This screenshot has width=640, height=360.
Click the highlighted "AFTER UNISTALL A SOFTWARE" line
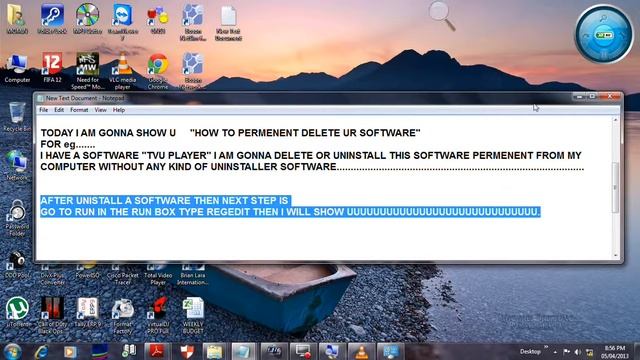[x=164, y=200]
